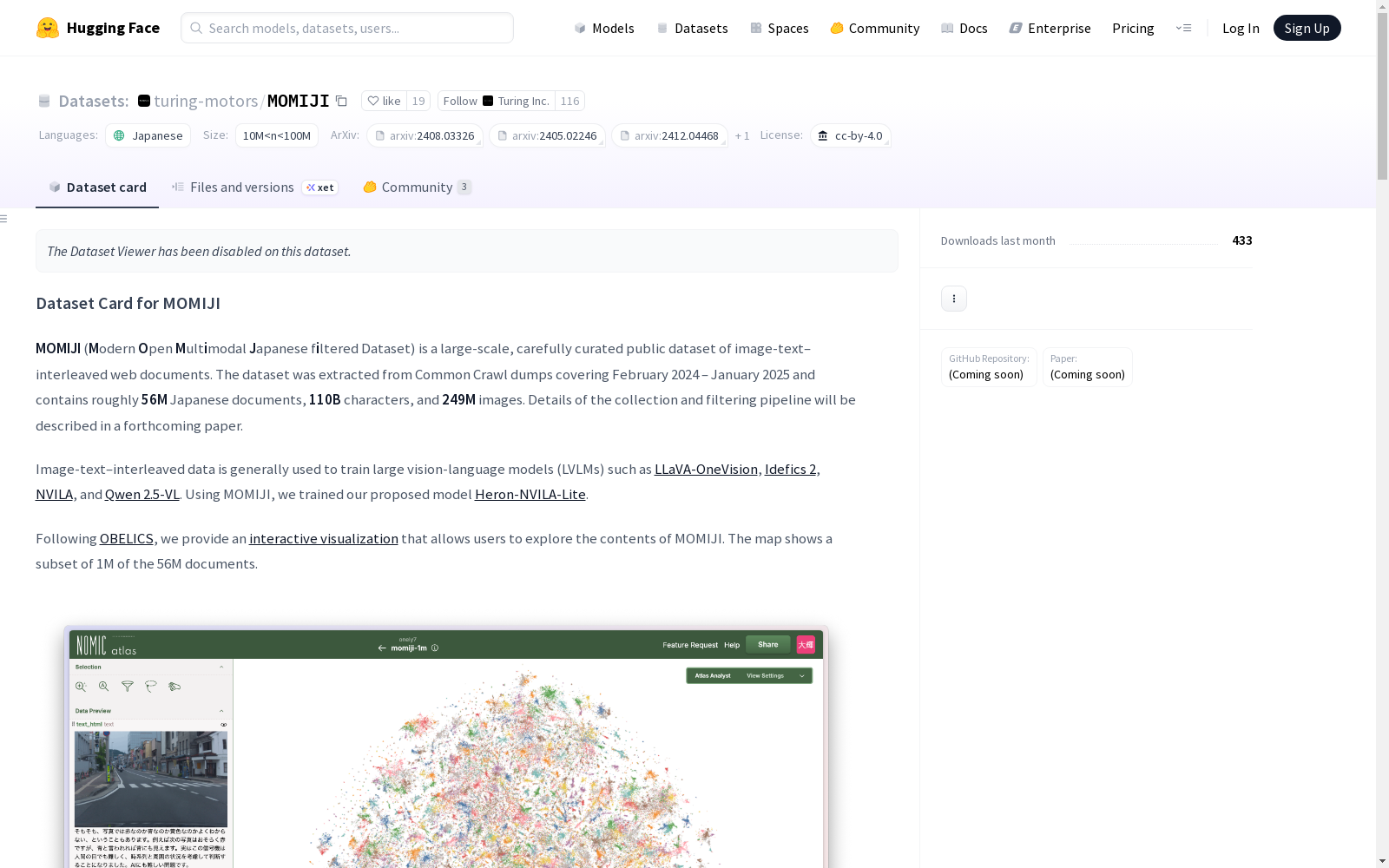Open the turing-motors organization link

click(x=206, y=101)
